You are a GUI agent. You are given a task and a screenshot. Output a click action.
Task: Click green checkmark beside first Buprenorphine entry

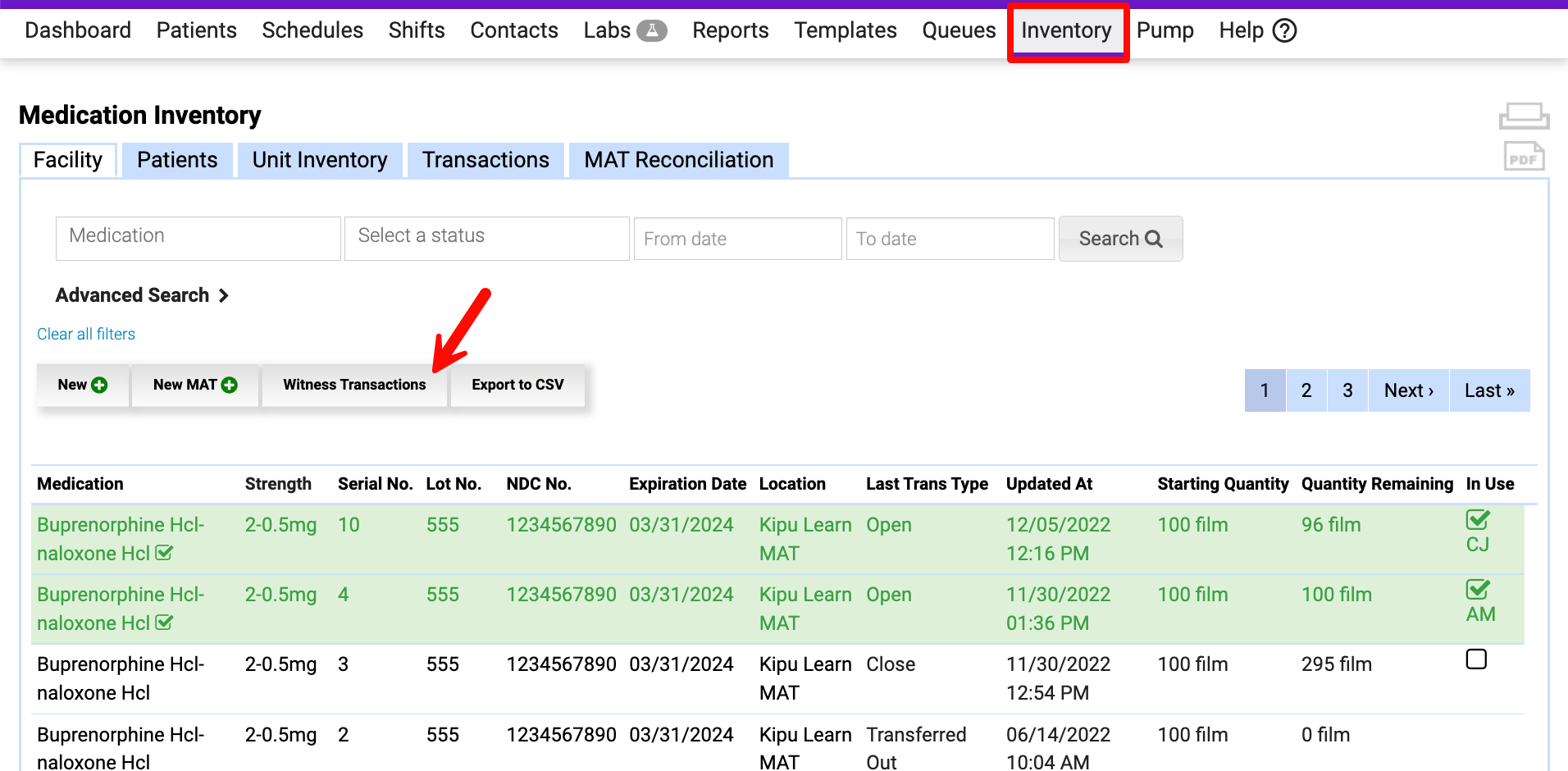pyautogui.click(x=164, y=553)
